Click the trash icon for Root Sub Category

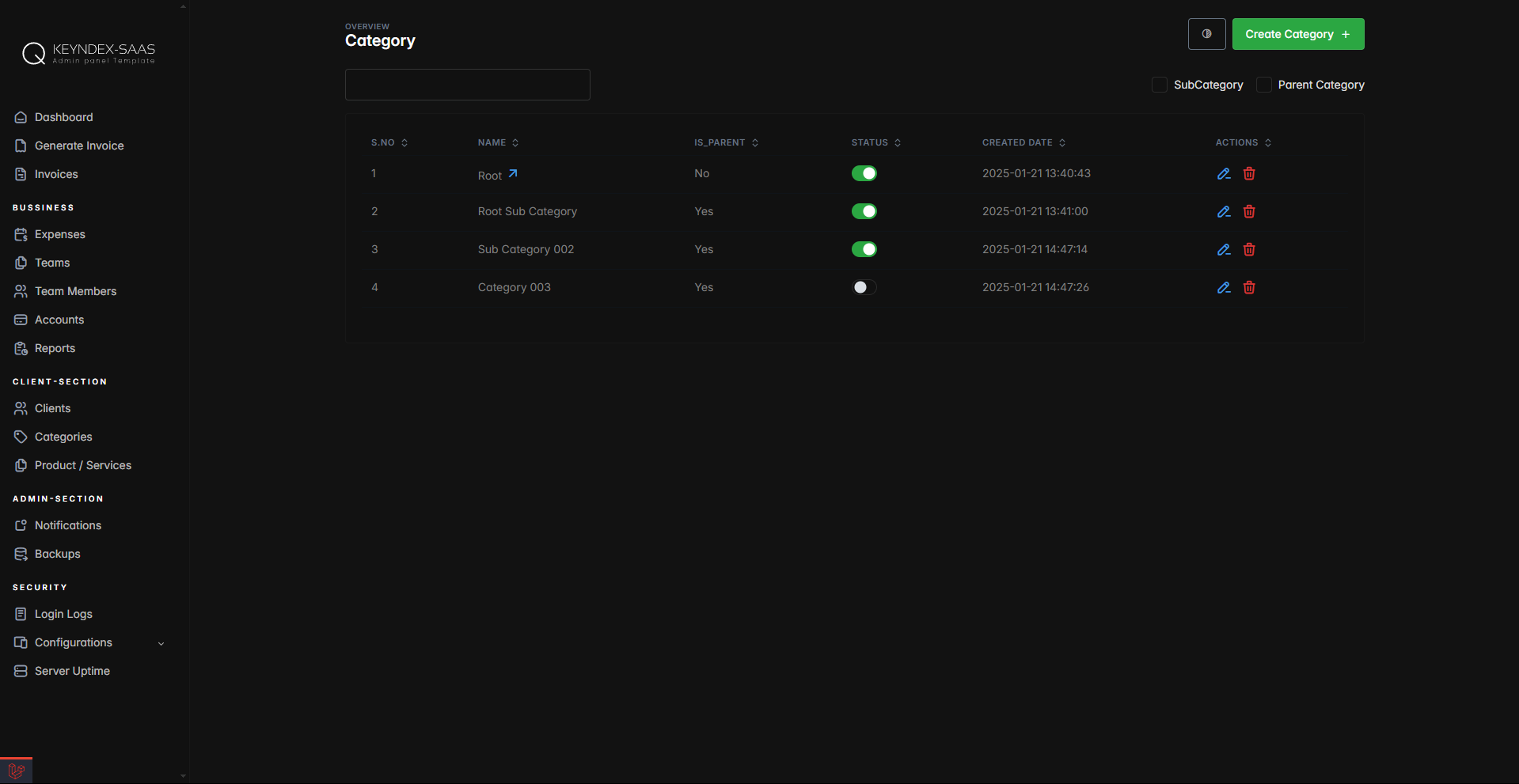coord(1249,212)
